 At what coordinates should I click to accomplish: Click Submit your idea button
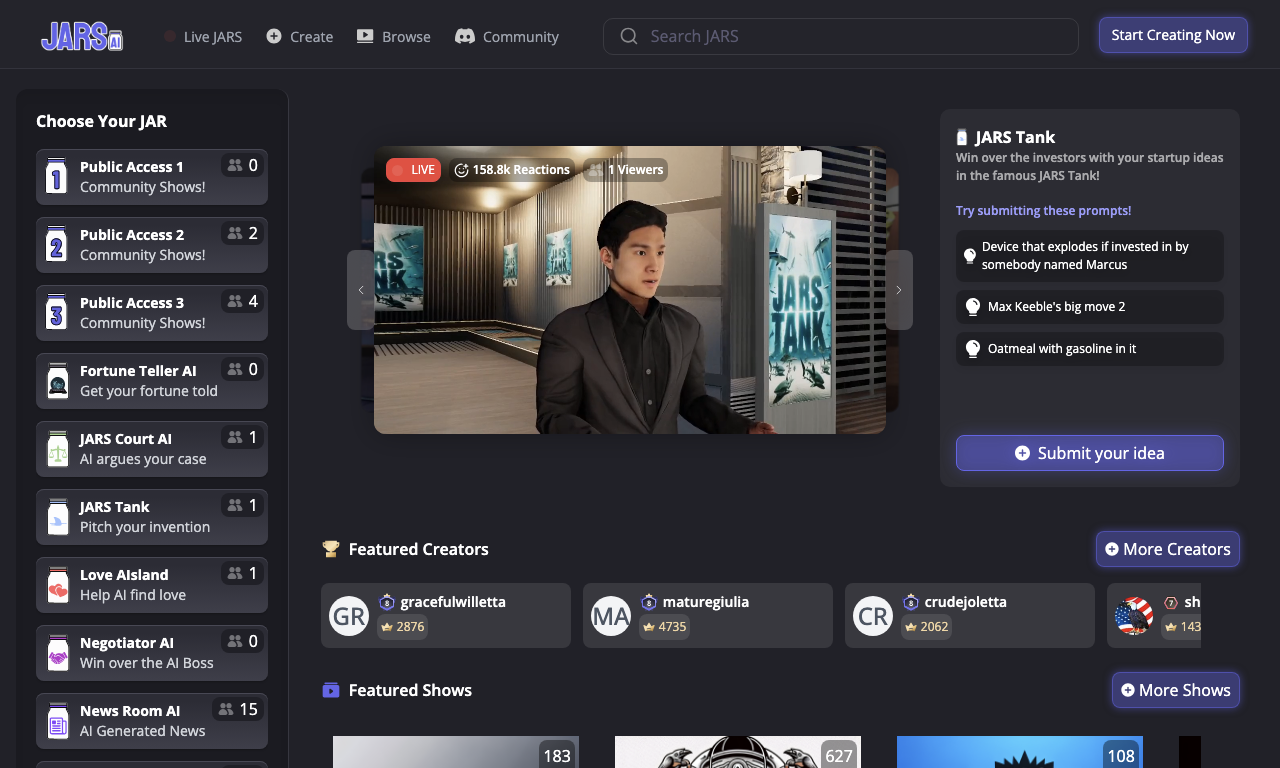coord(1090,453)
